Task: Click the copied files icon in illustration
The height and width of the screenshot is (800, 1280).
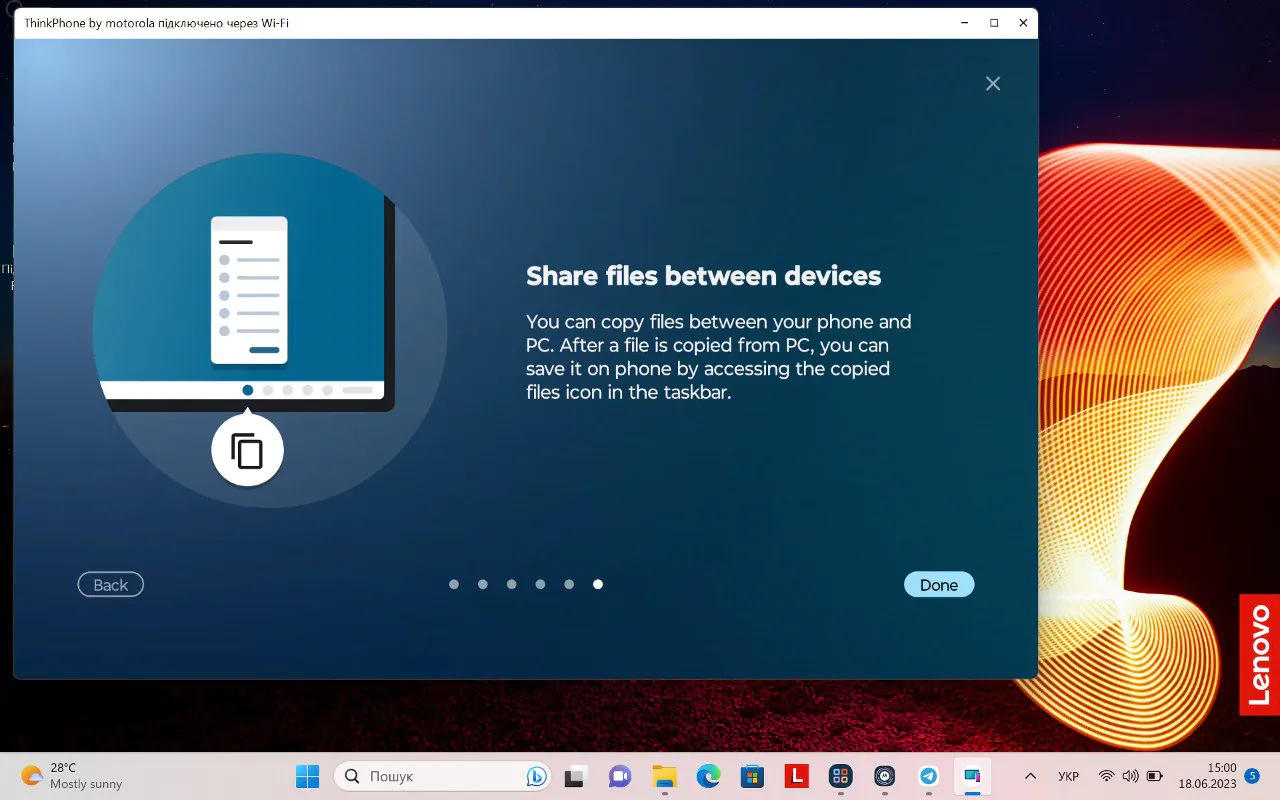Action: click(247, 451)
